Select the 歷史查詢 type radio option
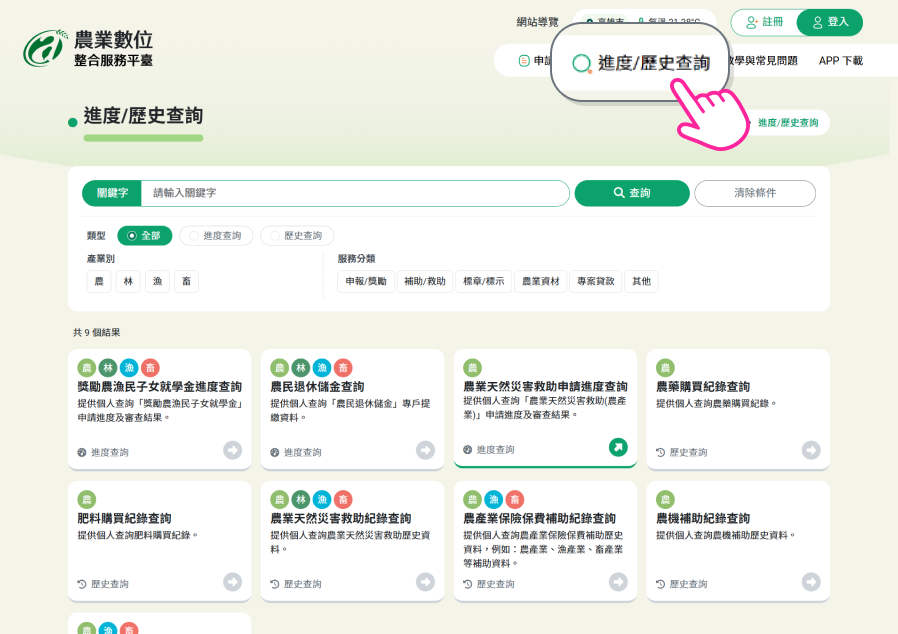Screen dimensions: 898x634 click(298, 236)
